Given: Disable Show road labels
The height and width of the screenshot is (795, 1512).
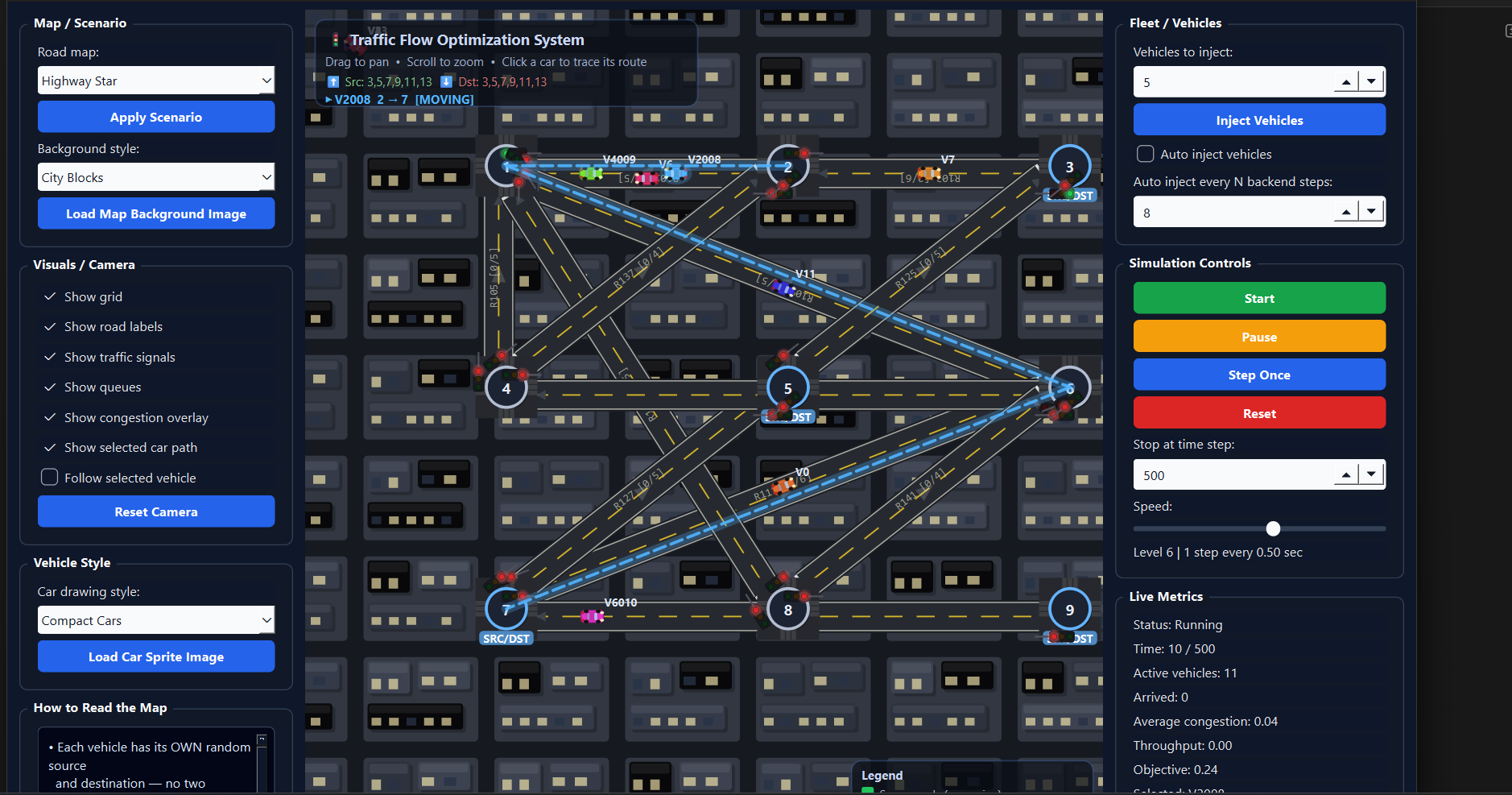Looking at the screenshot, I should 102,327.
